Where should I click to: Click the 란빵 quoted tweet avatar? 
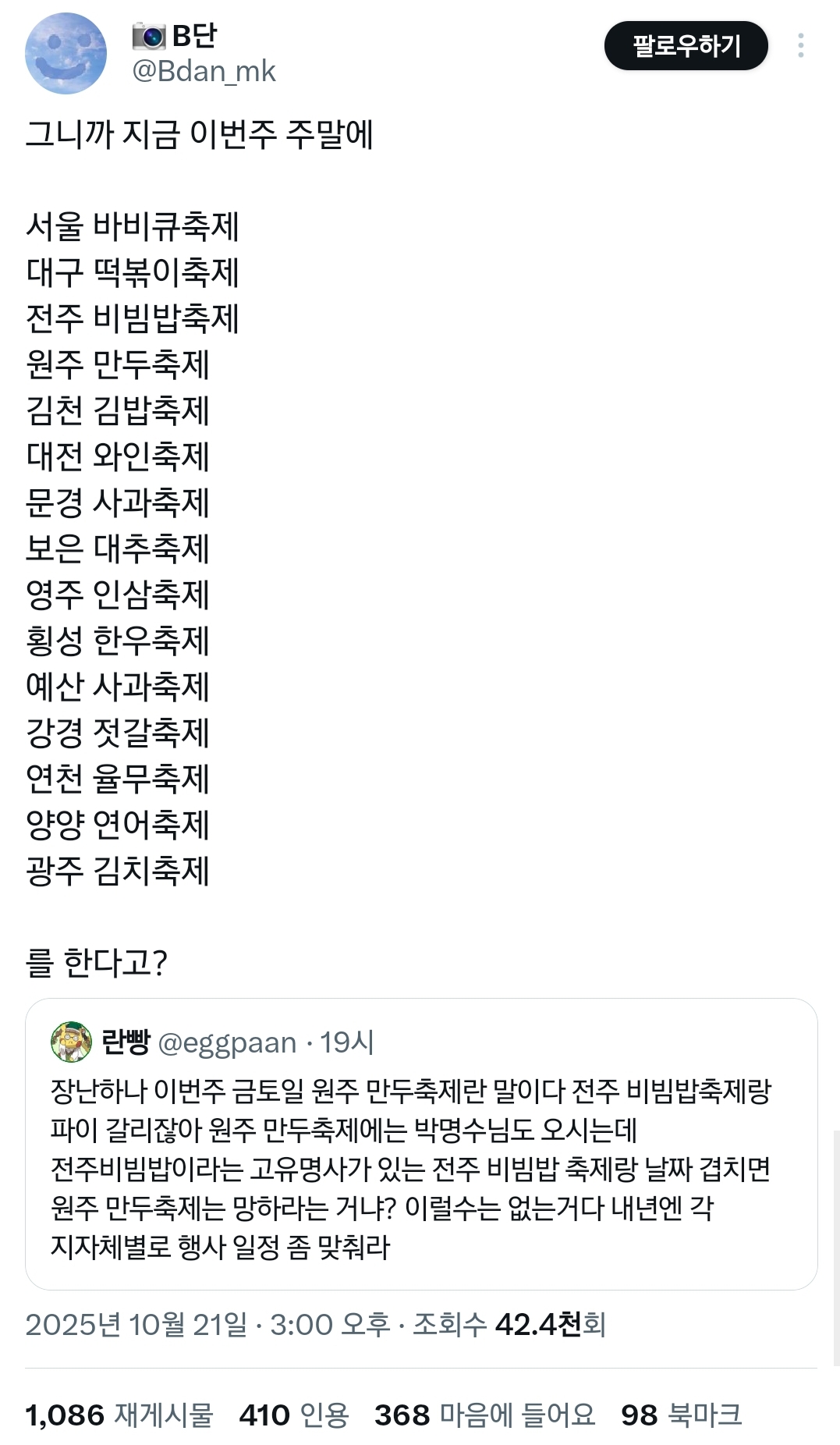[71, 1042]
